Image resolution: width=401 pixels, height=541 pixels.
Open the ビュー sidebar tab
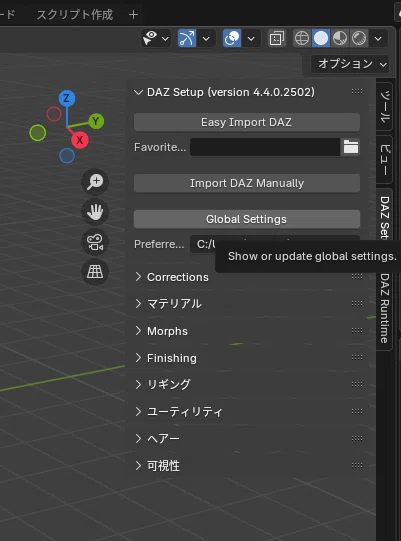[384, 159]
